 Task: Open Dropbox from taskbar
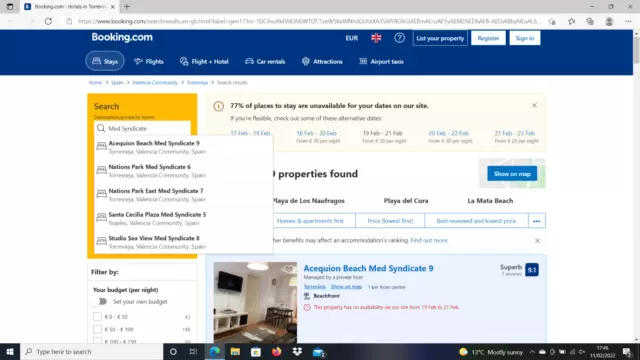297,351
